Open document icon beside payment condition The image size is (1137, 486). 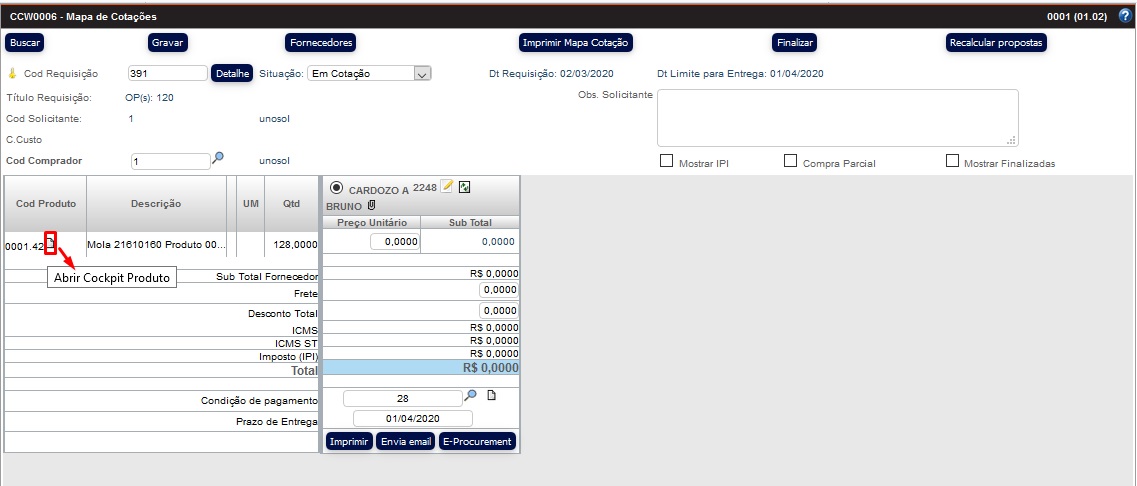coord(491,396)
